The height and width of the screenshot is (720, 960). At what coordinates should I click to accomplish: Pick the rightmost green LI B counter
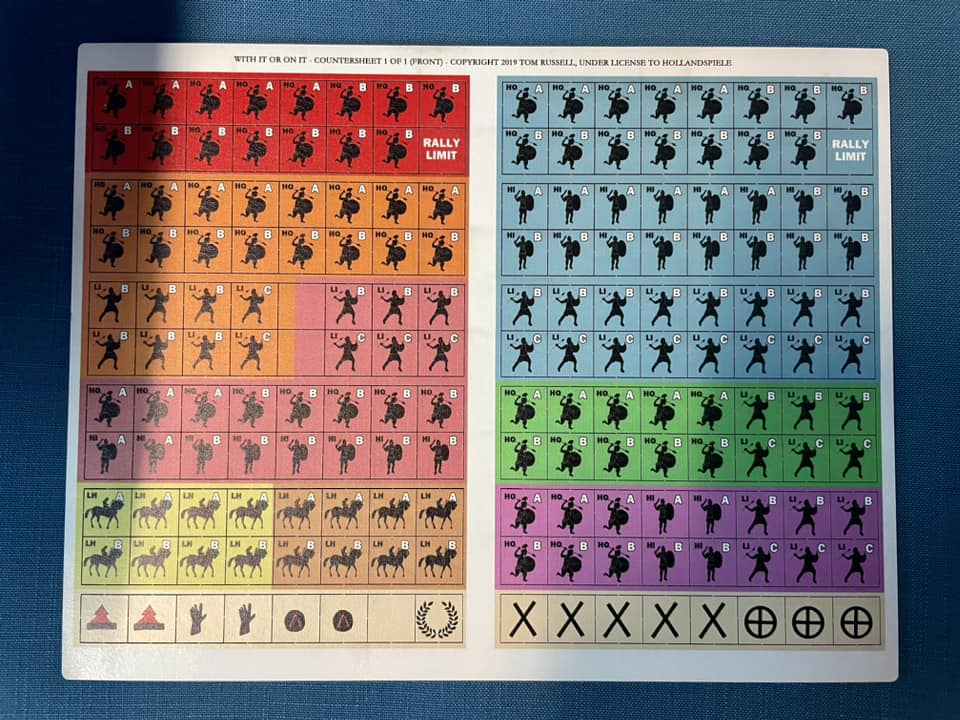[852, 411]
